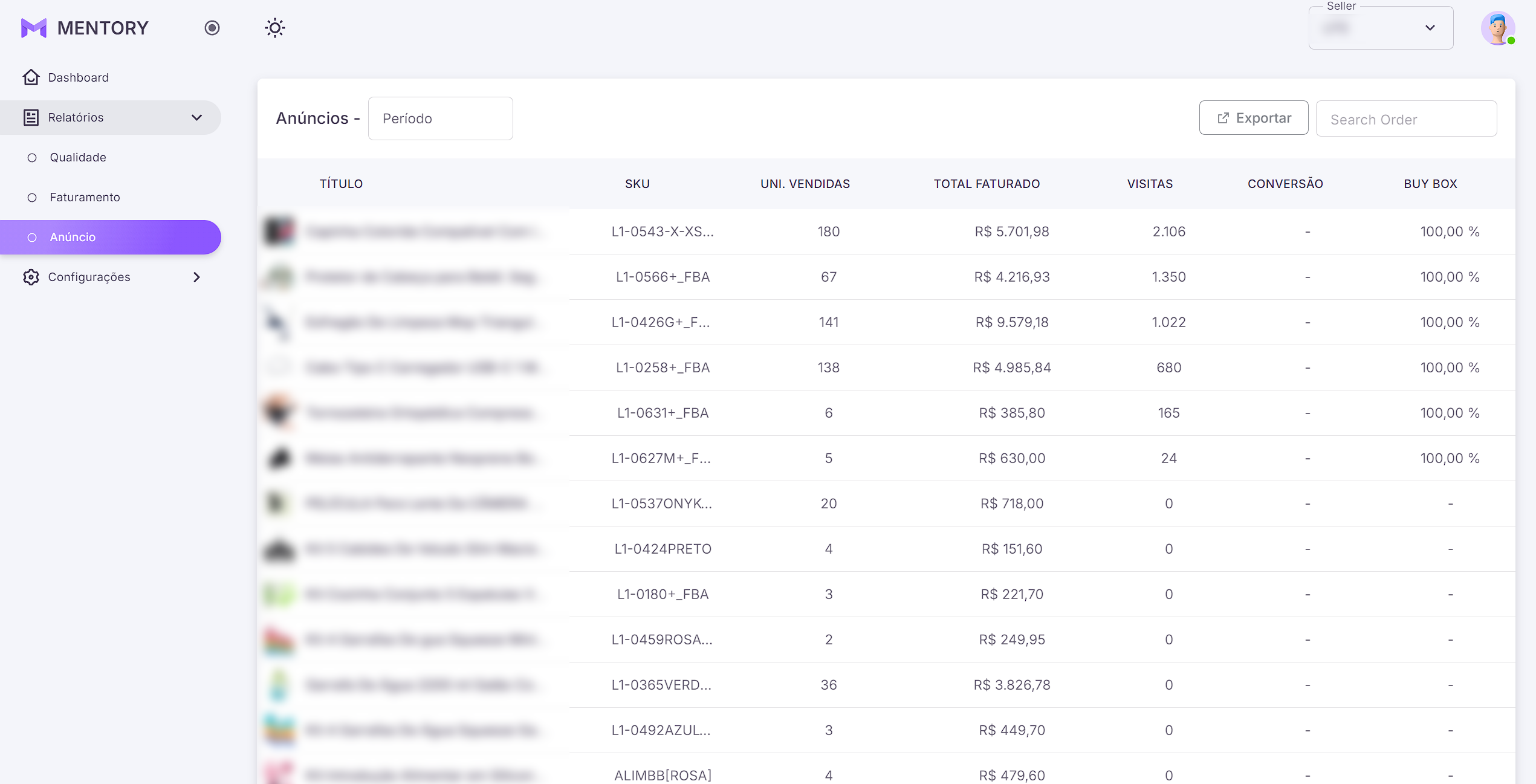Open the Anúncio report page
The image size is (1536, 784).
coord(73,237)
